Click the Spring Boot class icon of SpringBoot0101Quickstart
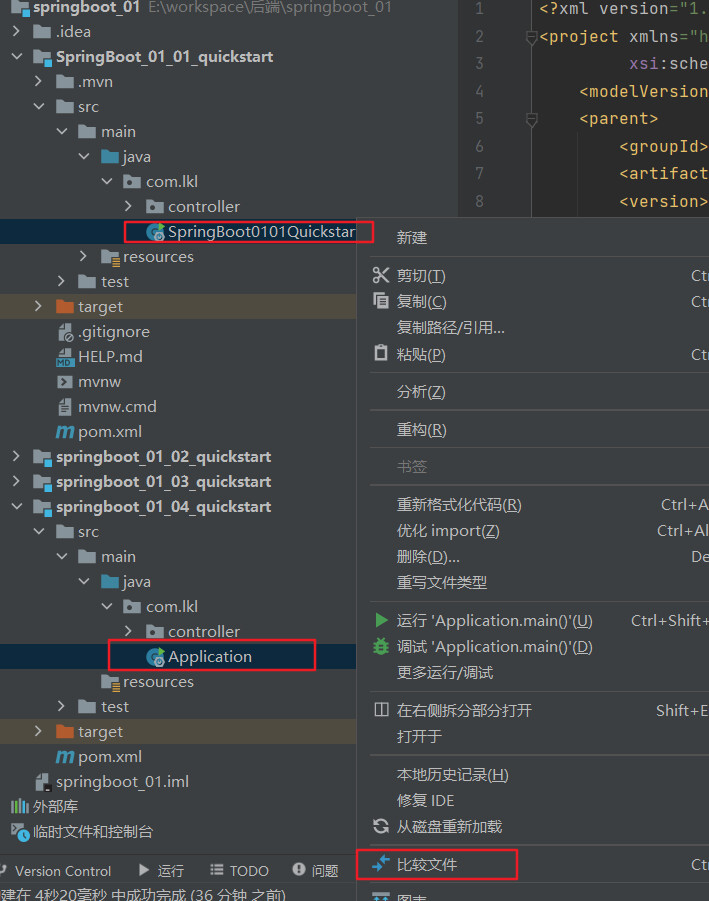This screenshot has height=901, width=709. (155, 232)
